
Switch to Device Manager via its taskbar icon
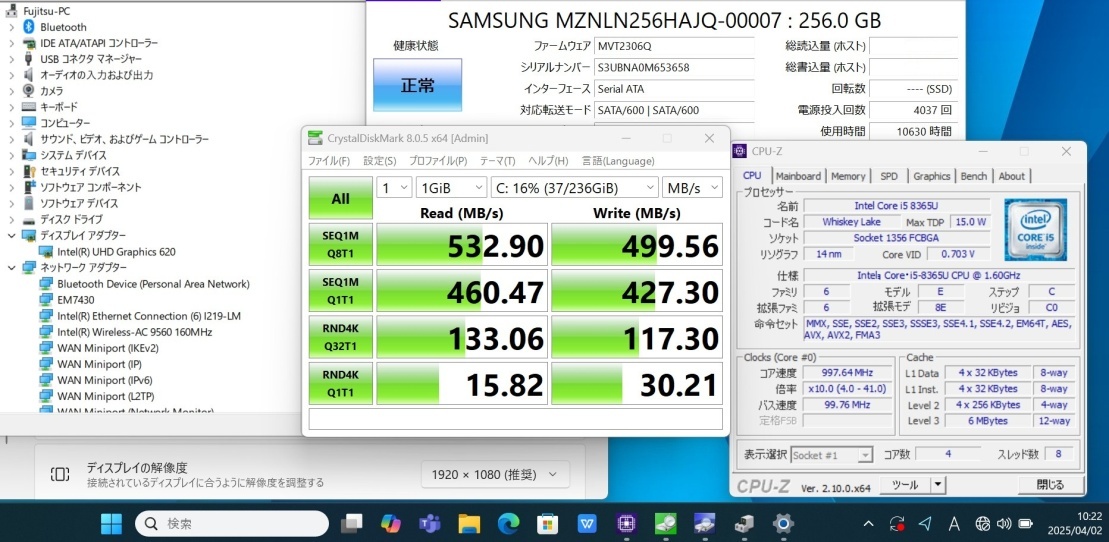743,524
